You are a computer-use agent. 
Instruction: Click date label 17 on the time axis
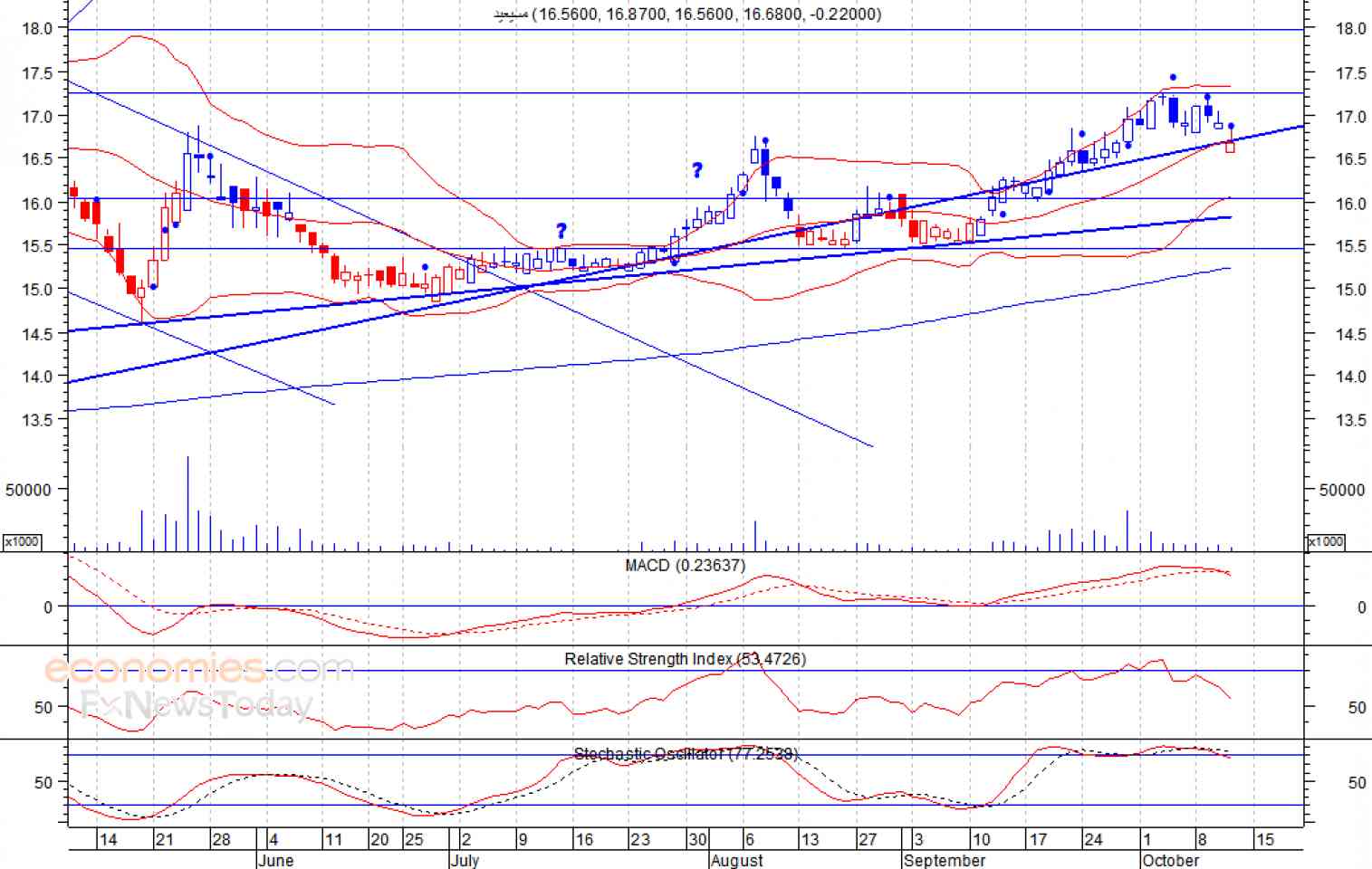point(1037,839)
